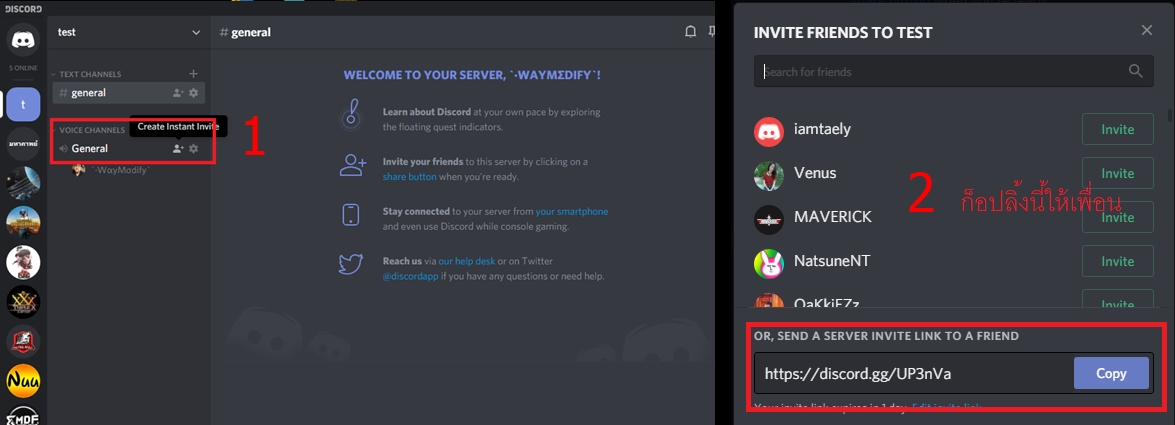This screenshot has width=1175, height=425.
Task: Select the 't' test server icon
Action: (22, 104)
